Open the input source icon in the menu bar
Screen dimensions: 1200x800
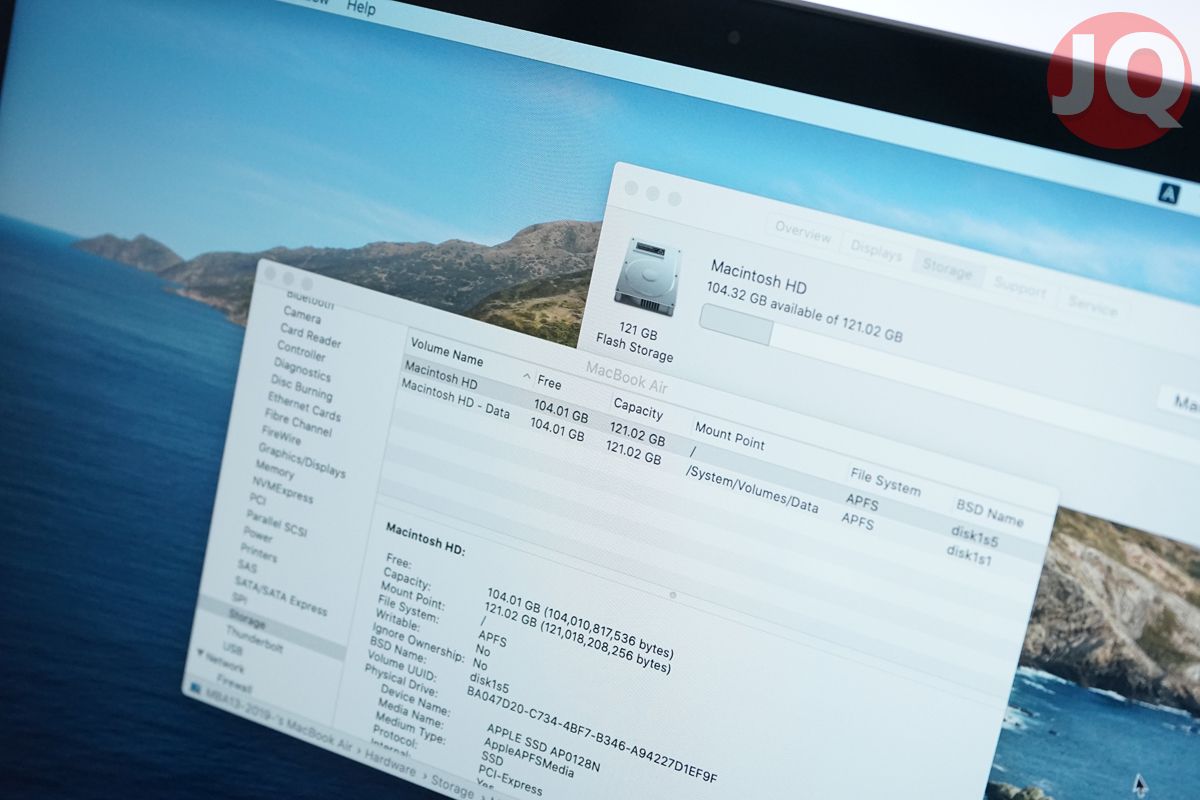1169,194
